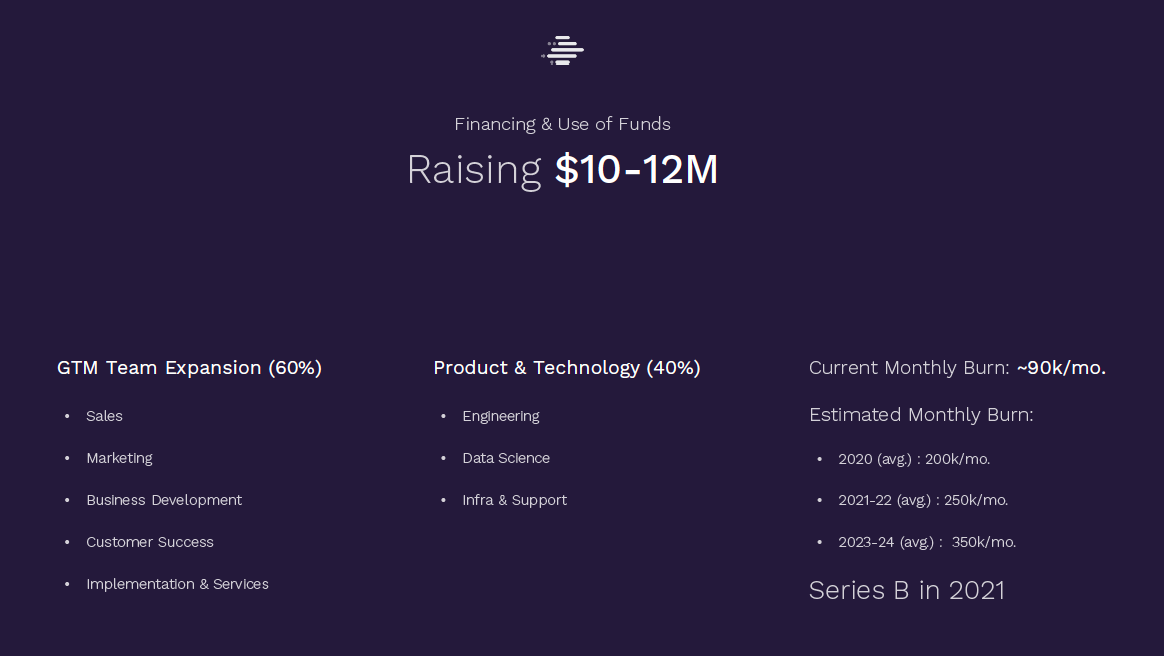Select the "Financing & Use of Funds" subtitle
This screenshot has height=656, width=1164.
pyautogui.click(x=562, y=124)
